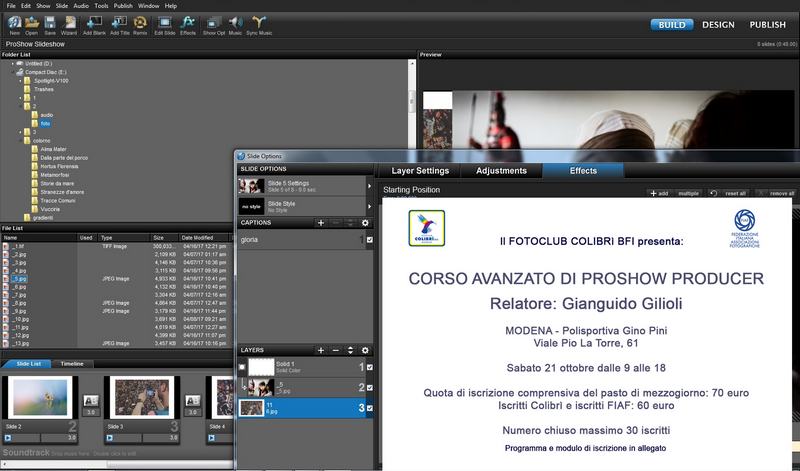Select the foto folder
Viewport: 800px width, 471px height.
(45, 123)
